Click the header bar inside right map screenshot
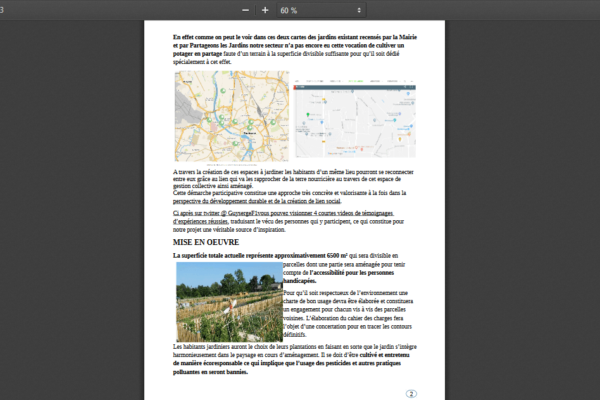Image resolution: width=600 pixels, height=400 pixels. (x=353, y=84)
